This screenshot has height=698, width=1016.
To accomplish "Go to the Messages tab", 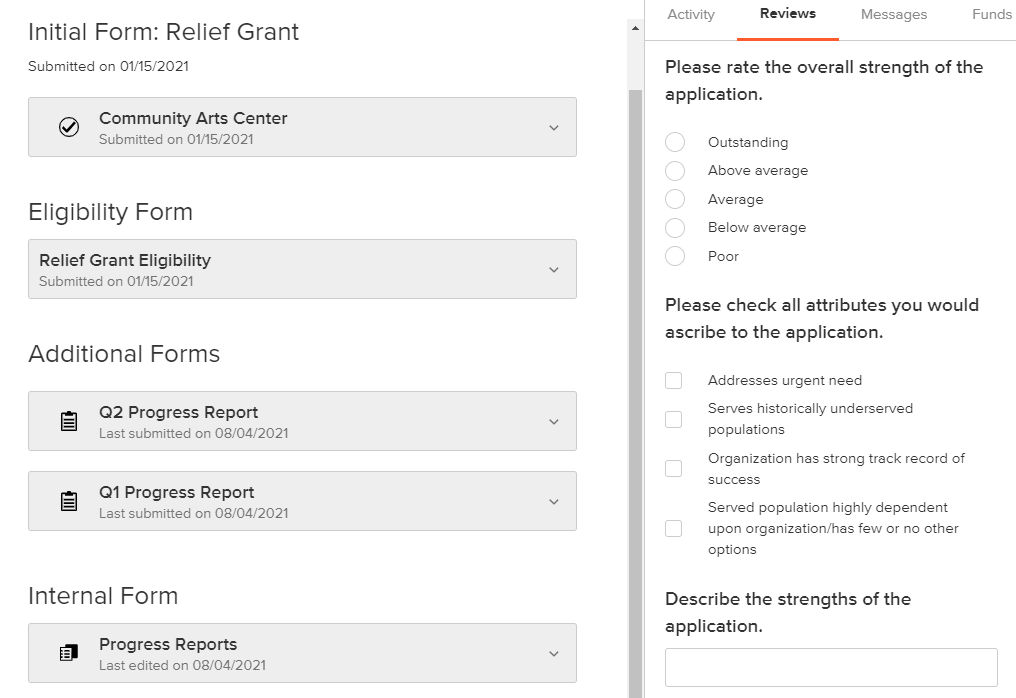I will [x=894, y=14].
